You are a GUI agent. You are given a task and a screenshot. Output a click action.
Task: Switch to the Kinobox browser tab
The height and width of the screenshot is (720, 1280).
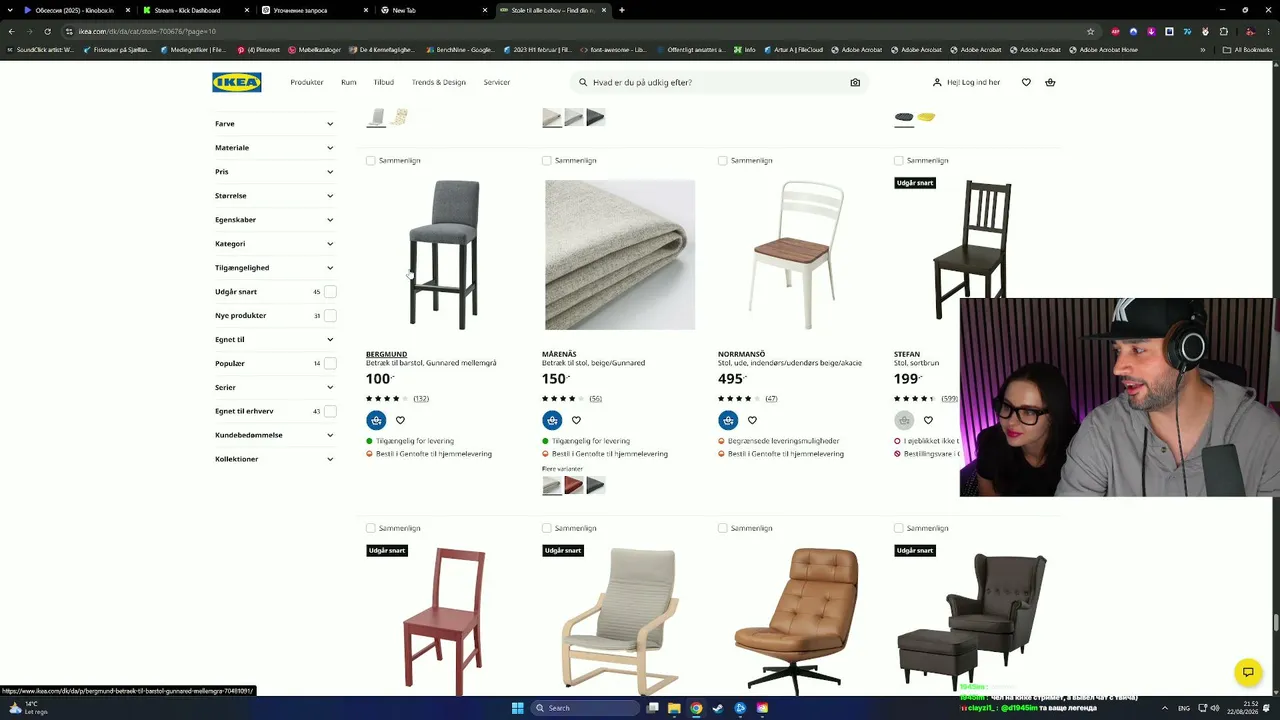(75, 10)
